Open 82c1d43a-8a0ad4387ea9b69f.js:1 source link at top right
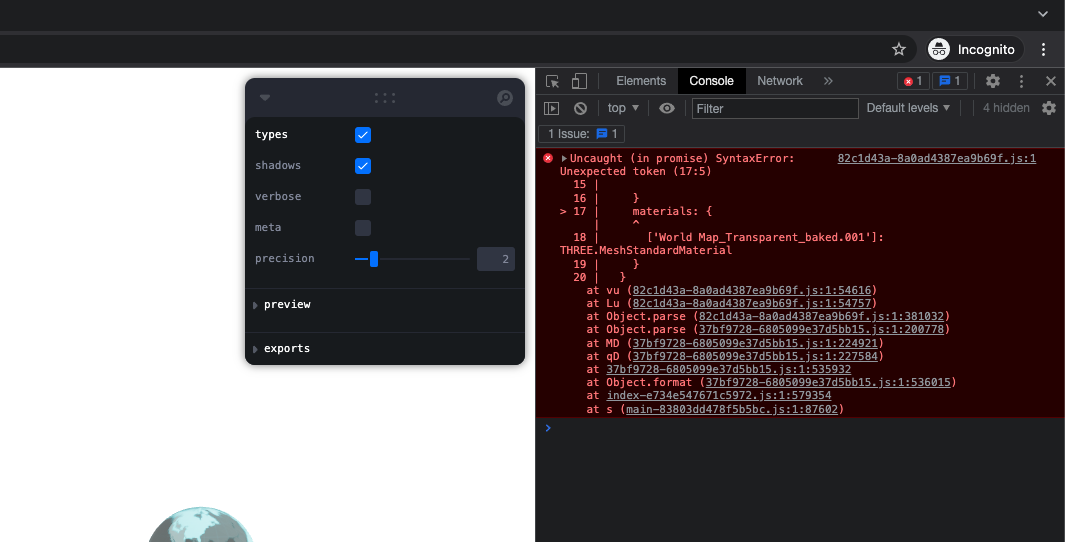1065x542 pixels. point(937,158)
